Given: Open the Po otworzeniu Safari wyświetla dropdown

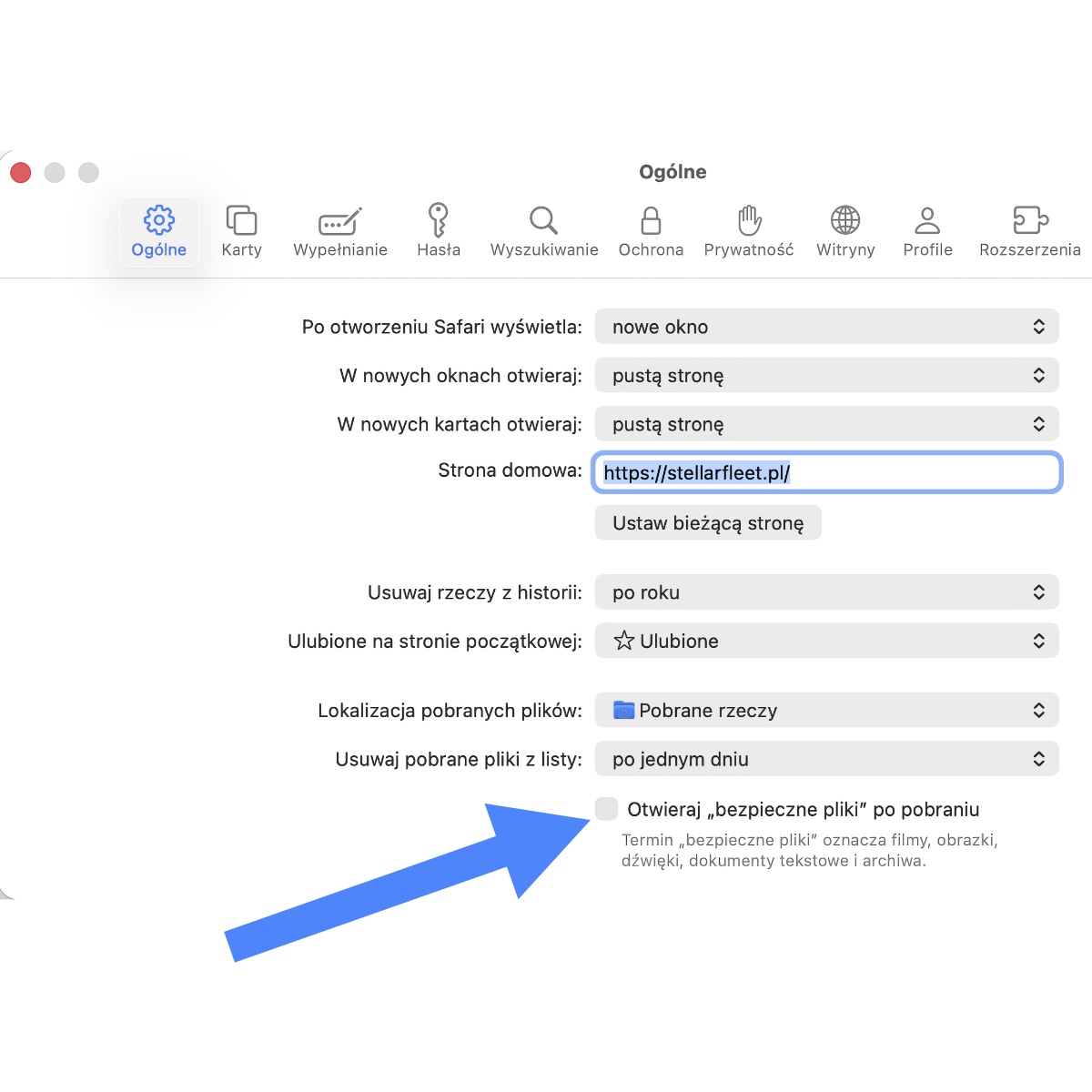Looking at the screenshot, I should pyautogui.click(x=827, y=327).
